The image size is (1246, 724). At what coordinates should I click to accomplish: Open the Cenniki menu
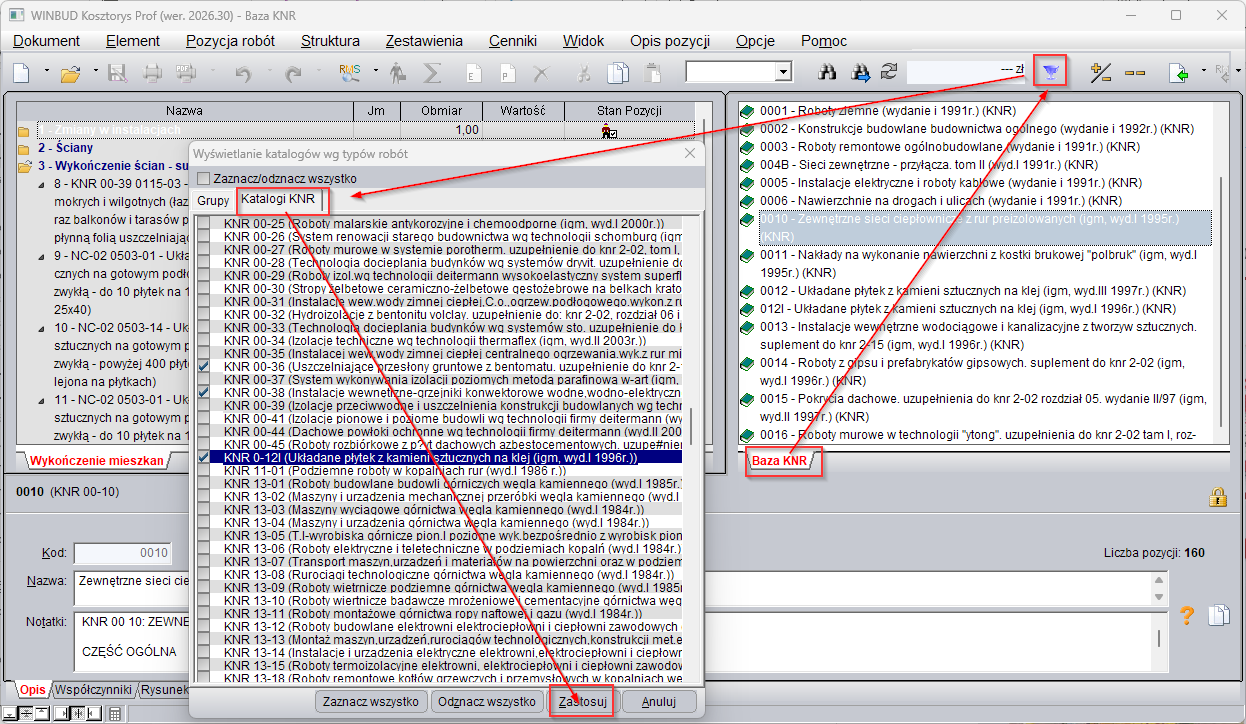click(513, 41)
